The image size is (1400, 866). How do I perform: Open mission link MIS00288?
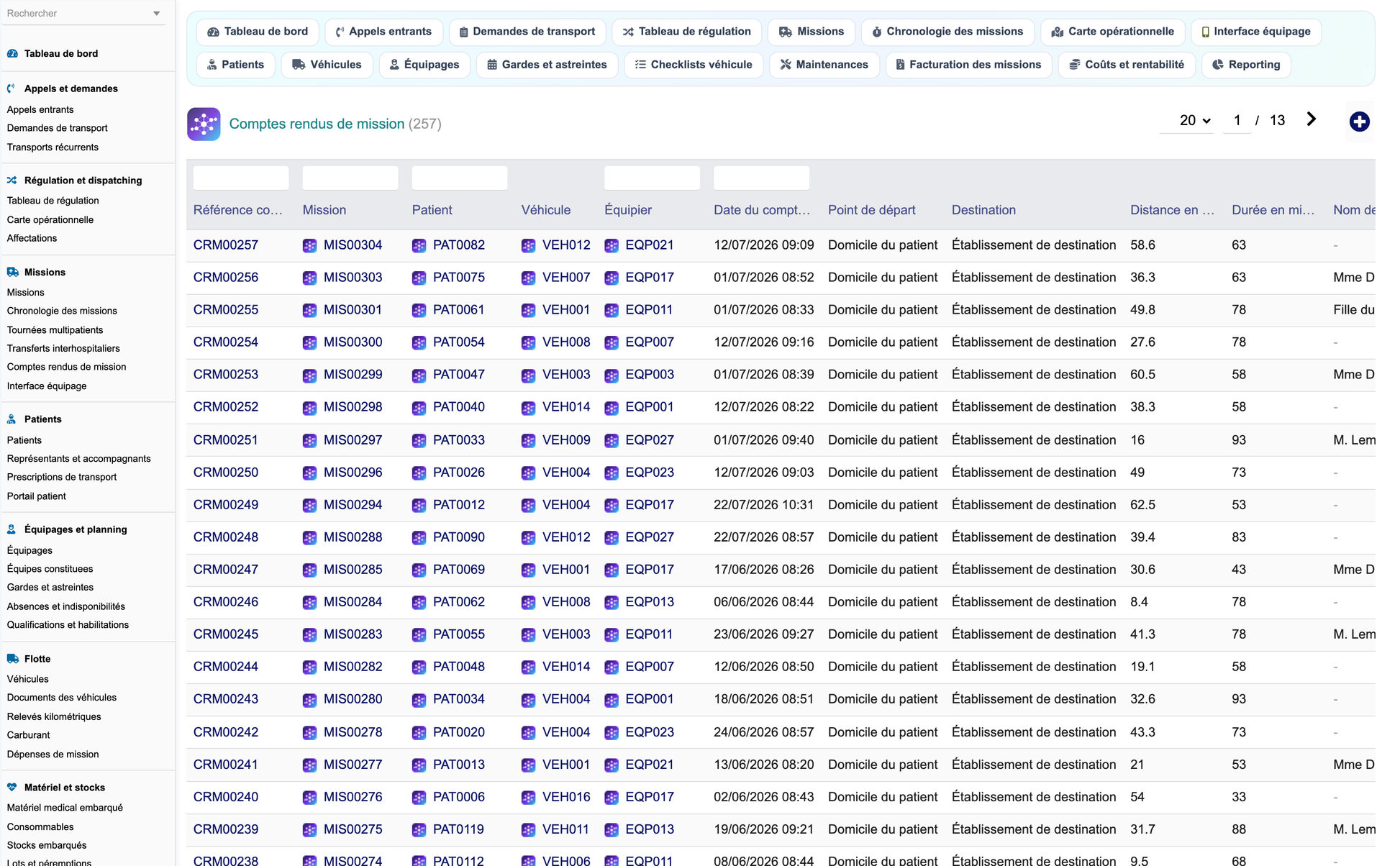coord(353,537)
